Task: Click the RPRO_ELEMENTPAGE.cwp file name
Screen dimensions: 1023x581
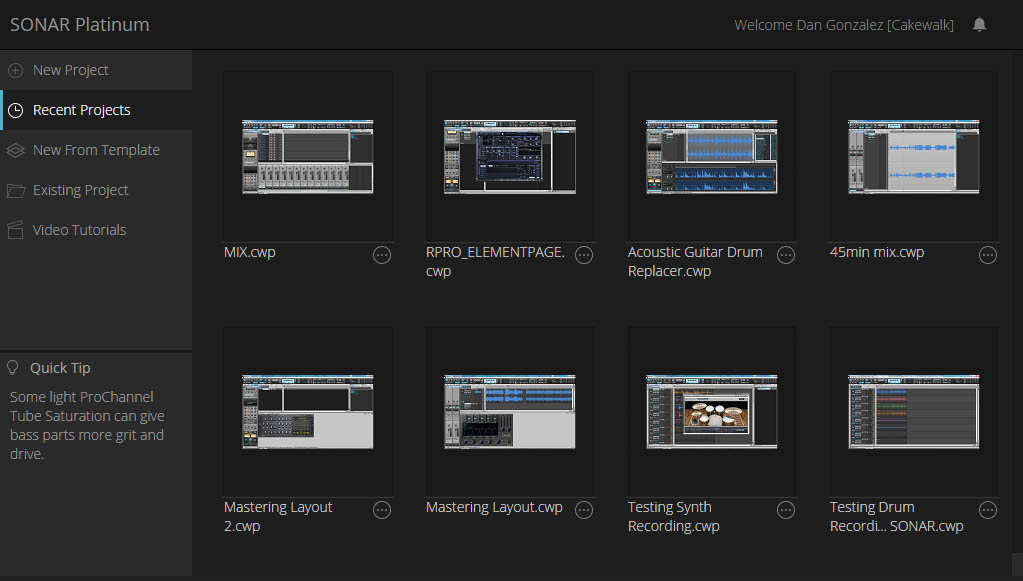Action: point(495,261)
